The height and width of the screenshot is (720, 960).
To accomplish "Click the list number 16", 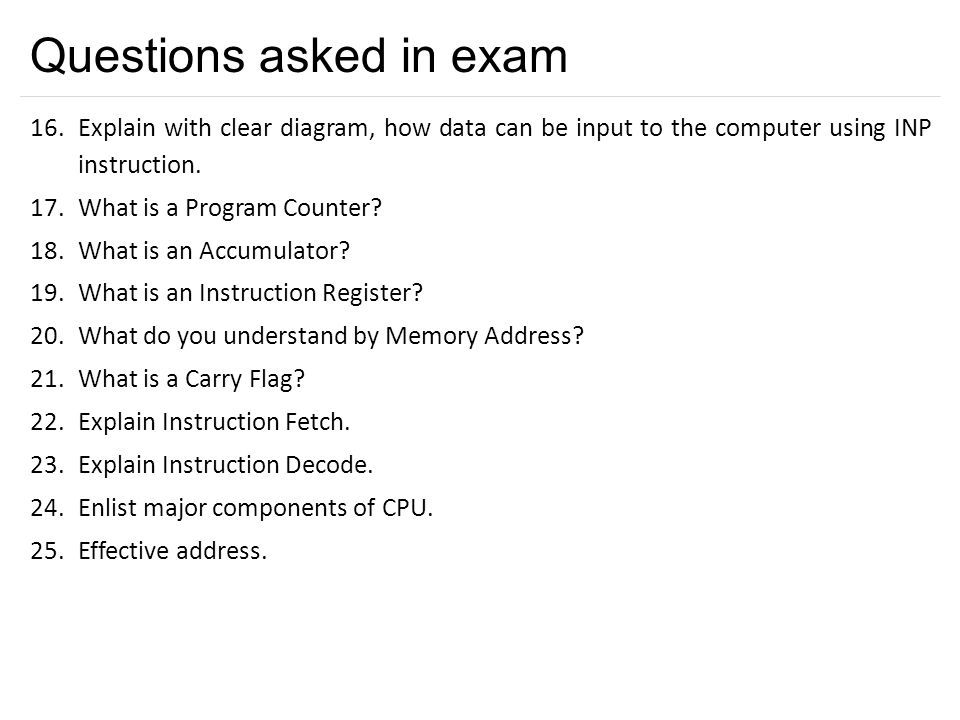I will point(47,129).
